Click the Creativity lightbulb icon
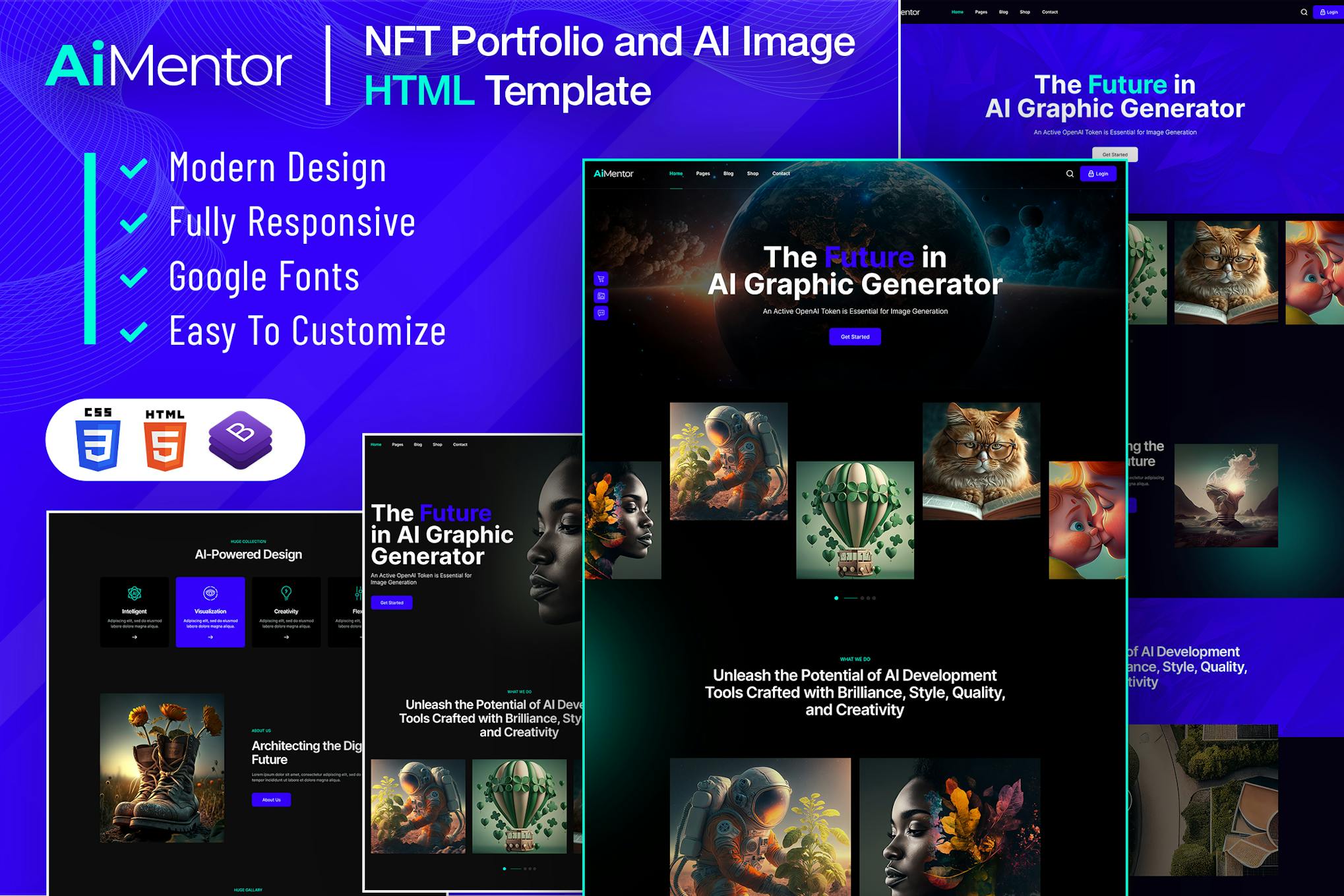Image resolution: width=1344 pixels, height=896 pixels. click(x=286, y=593)
